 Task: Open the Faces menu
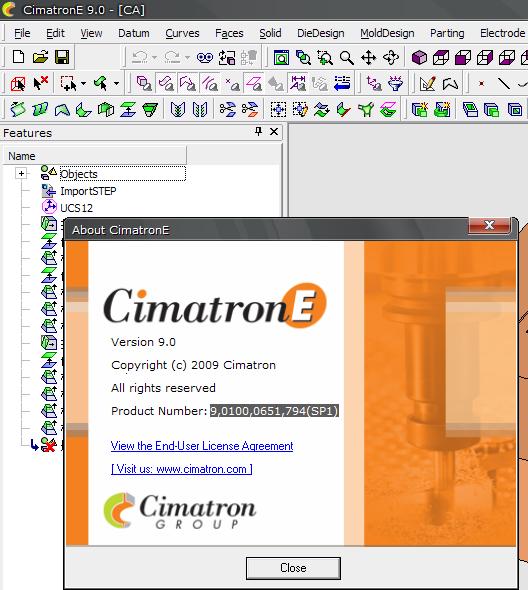229,33
